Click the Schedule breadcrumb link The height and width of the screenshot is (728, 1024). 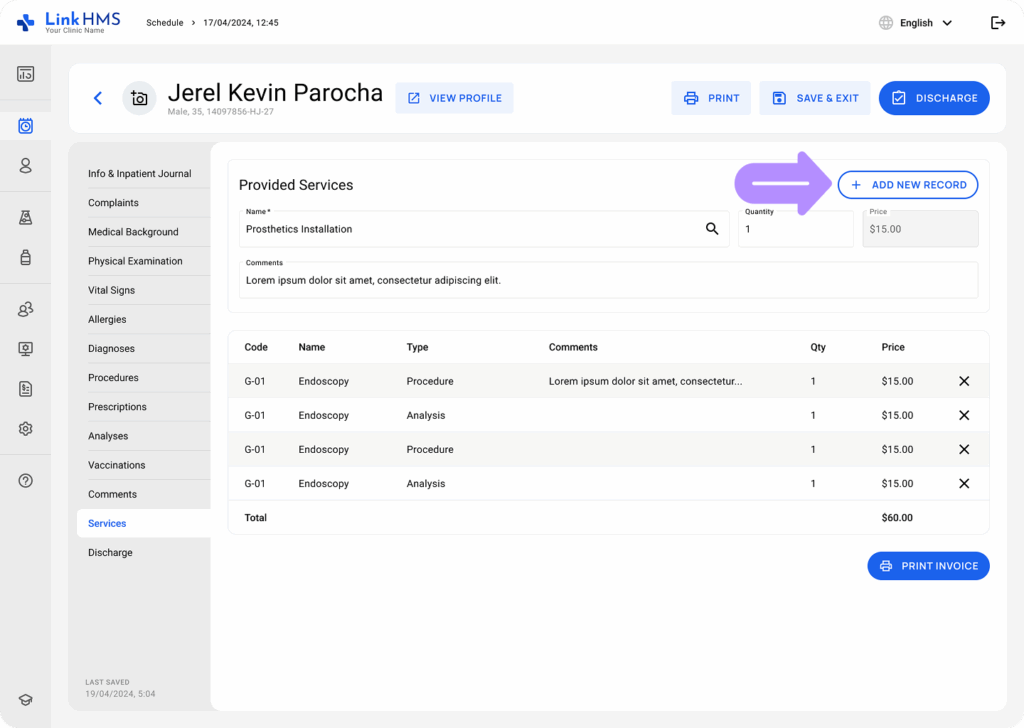tap(165, 23)
